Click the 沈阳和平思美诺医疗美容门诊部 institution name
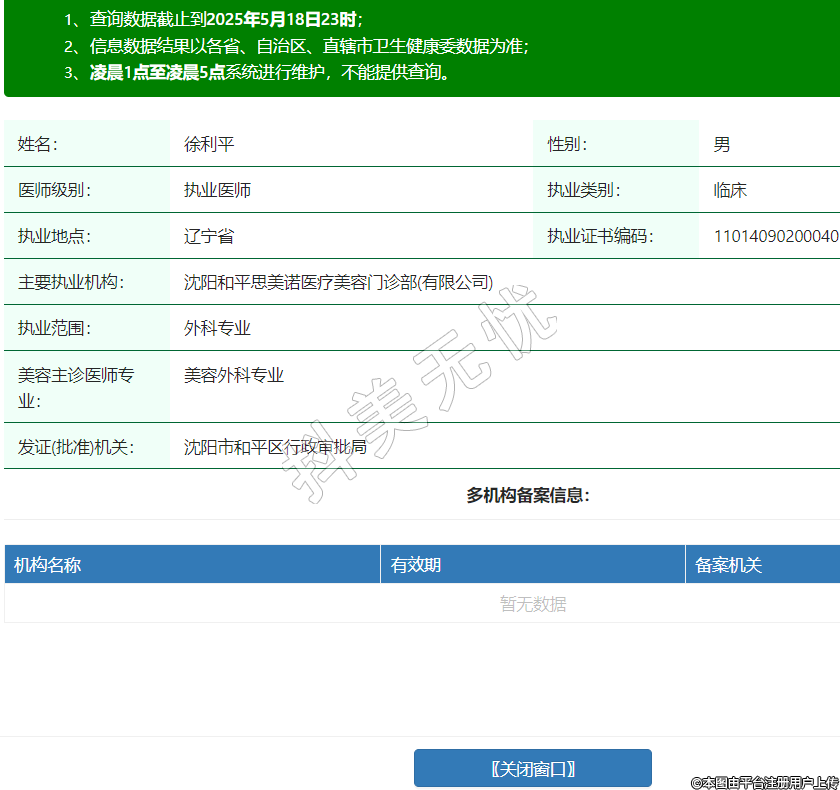This screenshot has width=840, height=790. pos(338,282)
